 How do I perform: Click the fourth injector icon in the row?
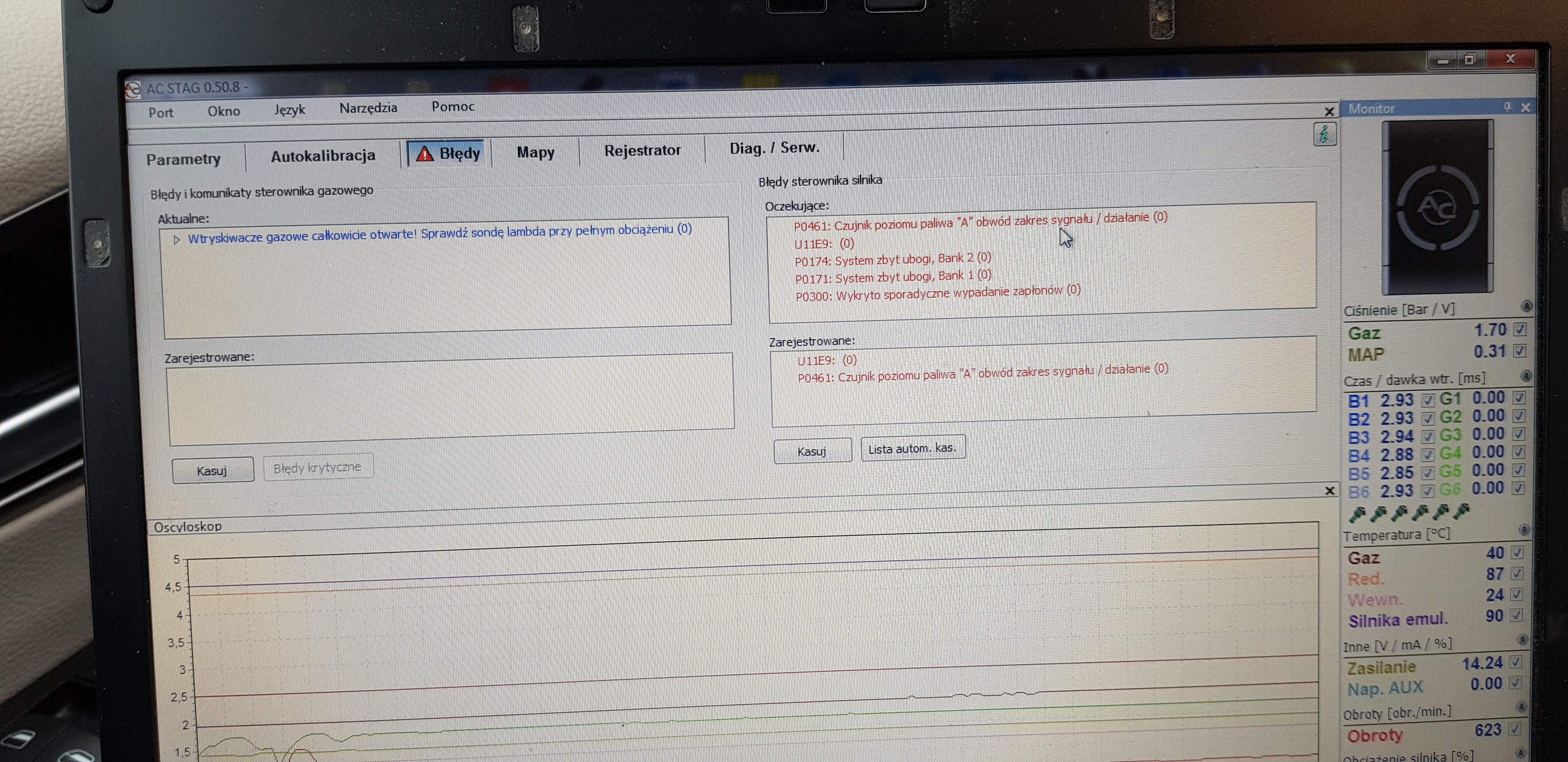pyautogui.click(x=1419, y=512)
